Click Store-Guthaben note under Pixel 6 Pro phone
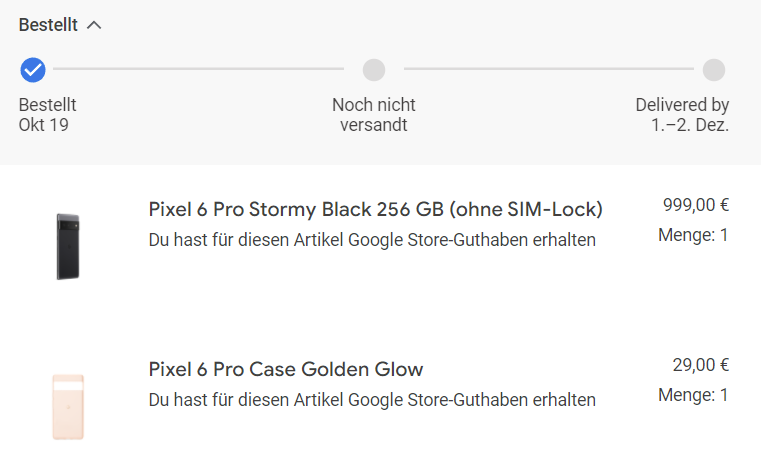 click(372, 240)
